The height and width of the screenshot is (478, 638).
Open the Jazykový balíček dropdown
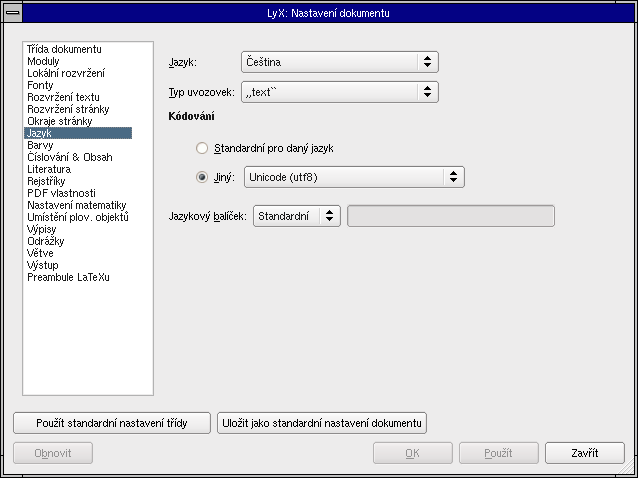[x=297, y=216]
